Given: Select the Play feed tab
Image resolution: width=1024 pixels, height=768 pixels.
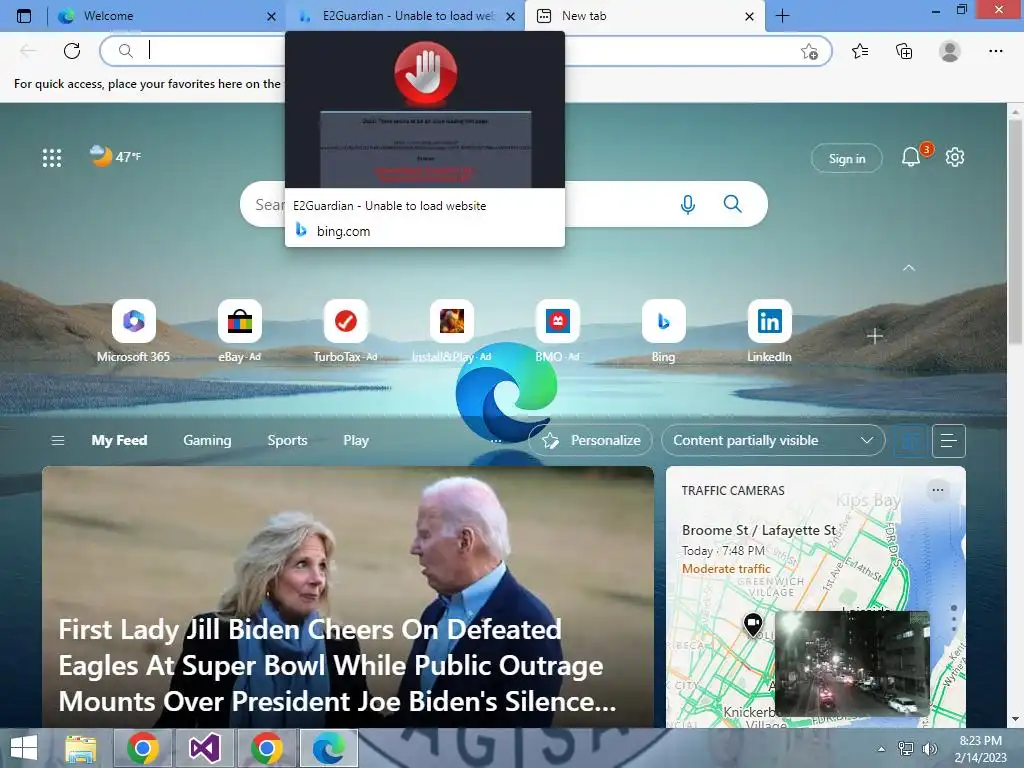Looking at the screenshot, I should click(356, 440).
